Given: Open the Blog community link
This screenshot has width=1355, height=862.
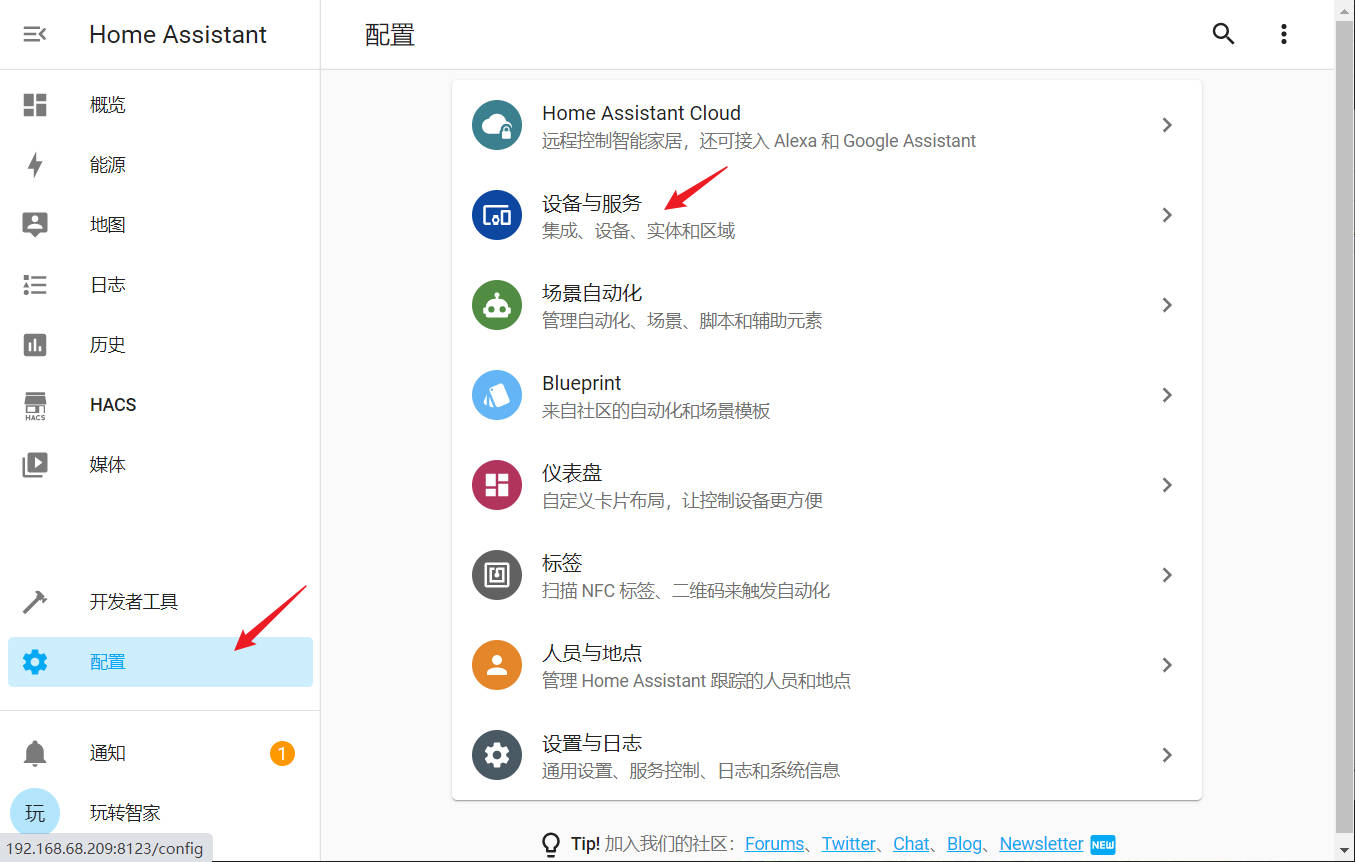Looking at the screenshot, I should click(x=964, y=844).
